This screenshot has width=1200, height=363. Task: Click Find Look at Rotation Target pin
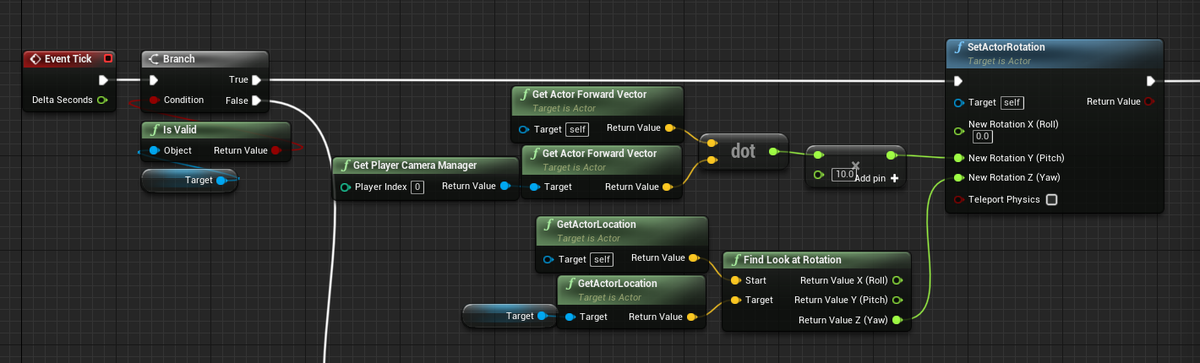tap(736, 300)
